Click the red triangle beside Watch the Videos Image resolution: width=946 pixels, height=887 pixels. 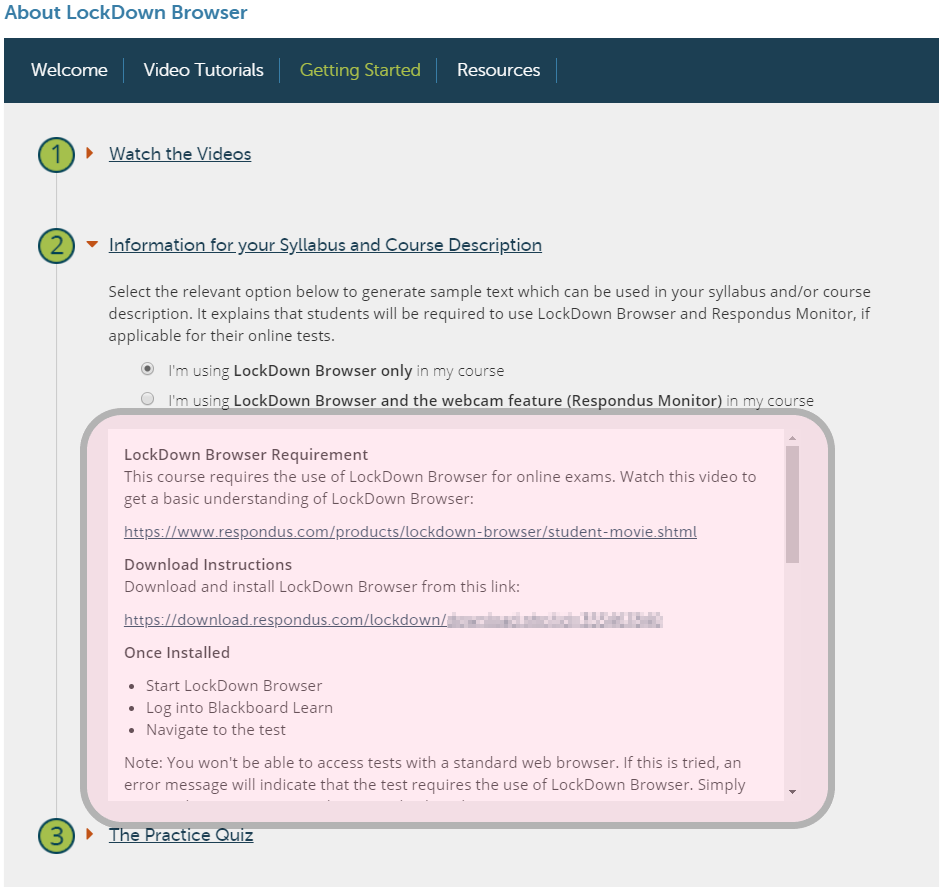tap(90, 154)
